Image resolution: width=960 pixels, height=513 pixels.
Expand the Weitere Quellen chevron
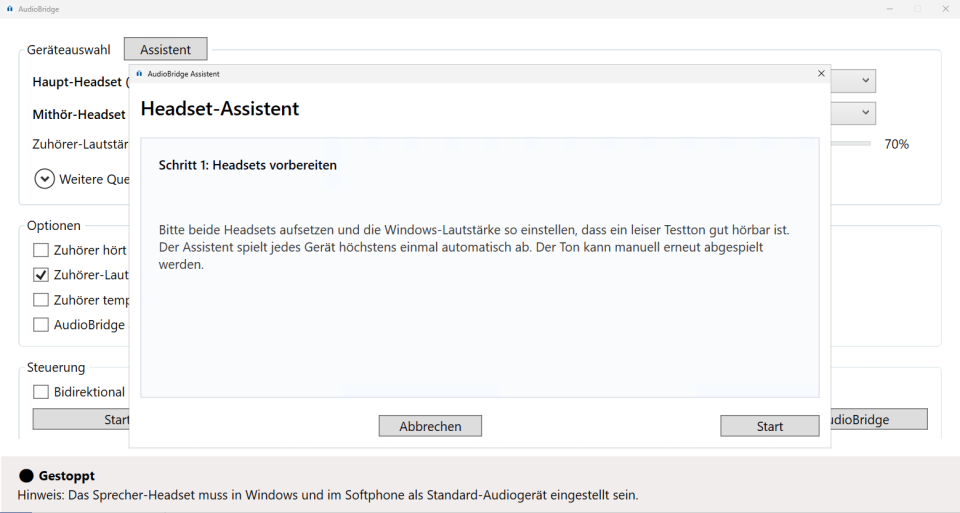pyautogui.click(x=44, y=179)
